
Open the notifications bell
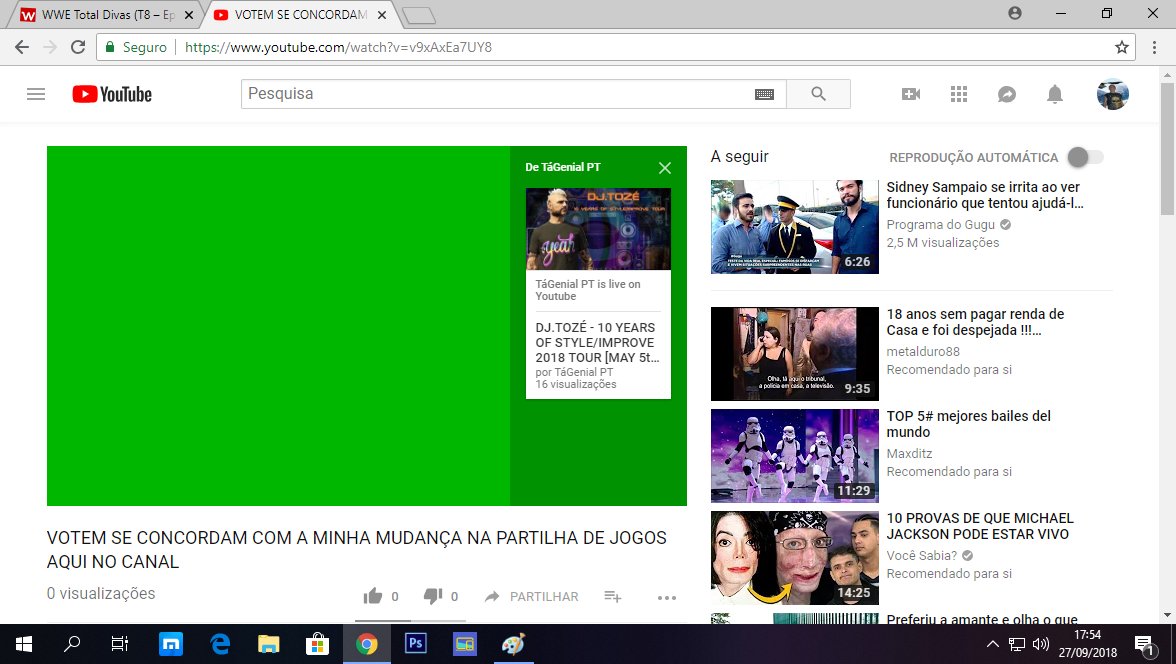pyautogui.click(x=1054, y=94)
